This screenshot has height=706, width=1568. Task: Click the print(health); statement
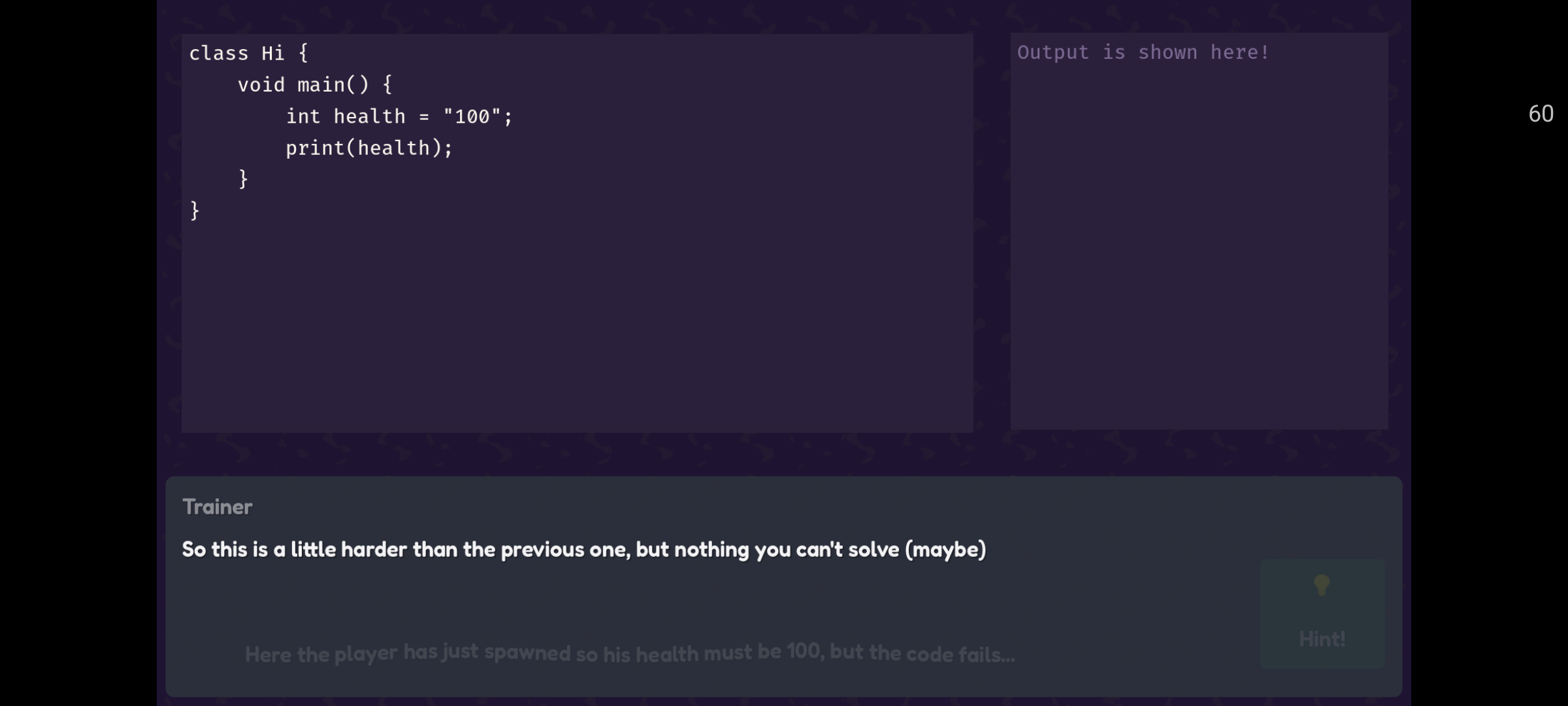[368, 148]
